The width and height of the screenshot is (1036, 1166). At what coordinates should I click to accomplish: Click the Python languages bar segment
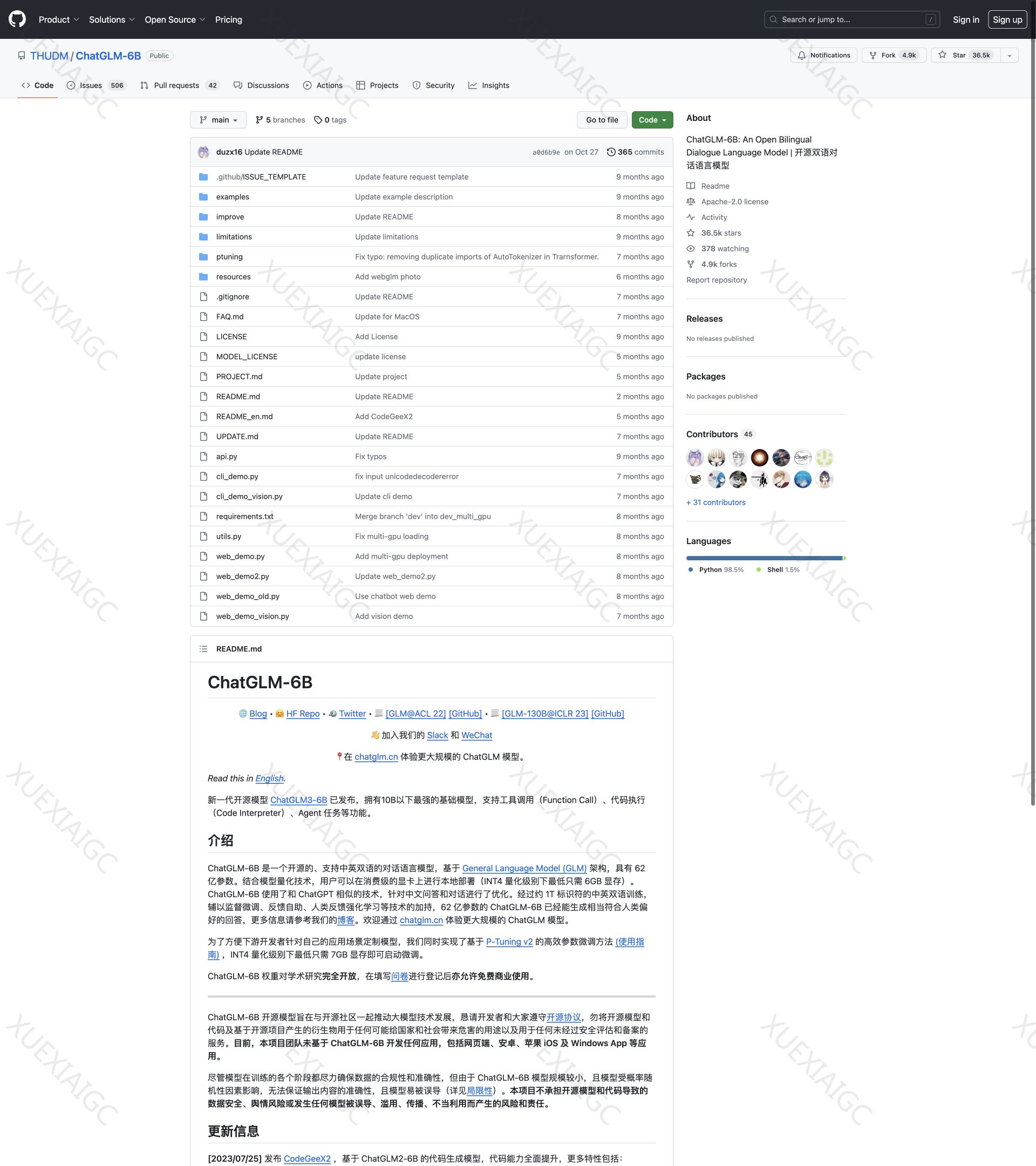tap(764, 558)
